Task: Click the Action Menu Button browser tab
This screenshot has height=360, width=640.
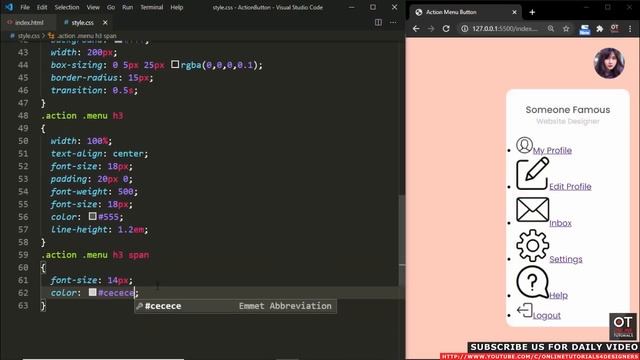Action: [x=465, y=12]
